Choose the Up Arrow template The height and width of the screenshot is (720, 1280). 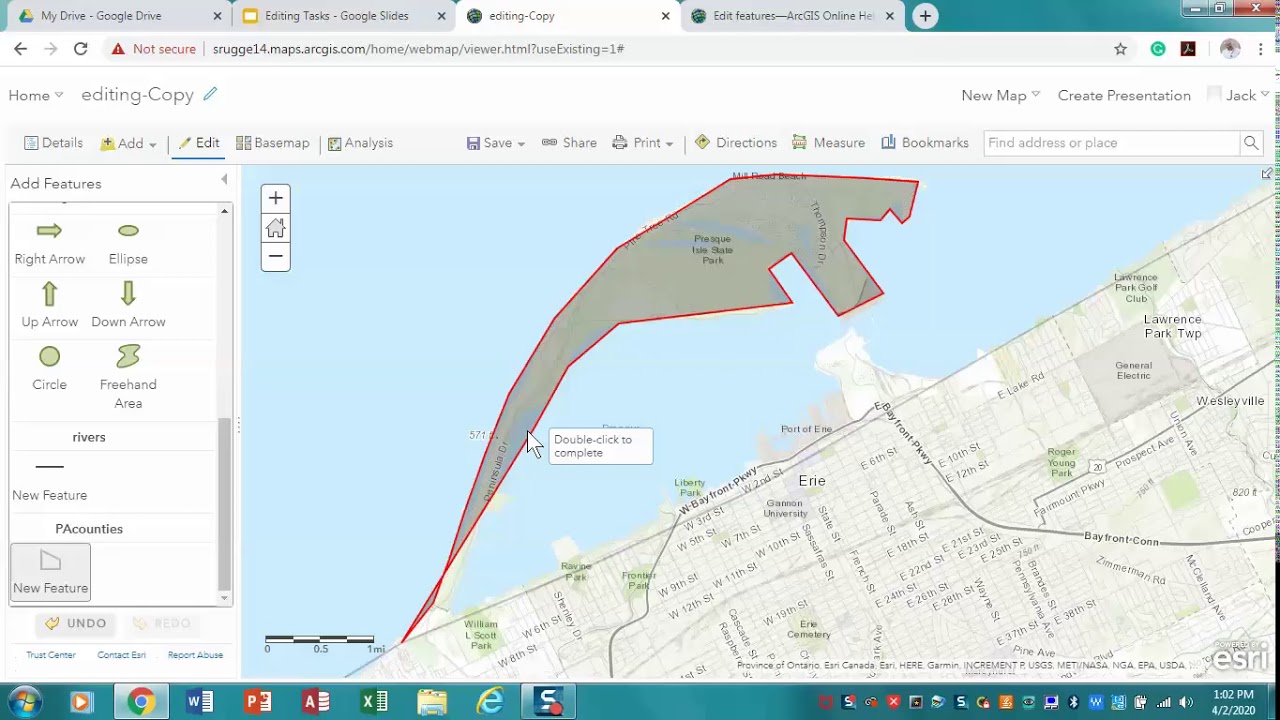pos(49,305)
